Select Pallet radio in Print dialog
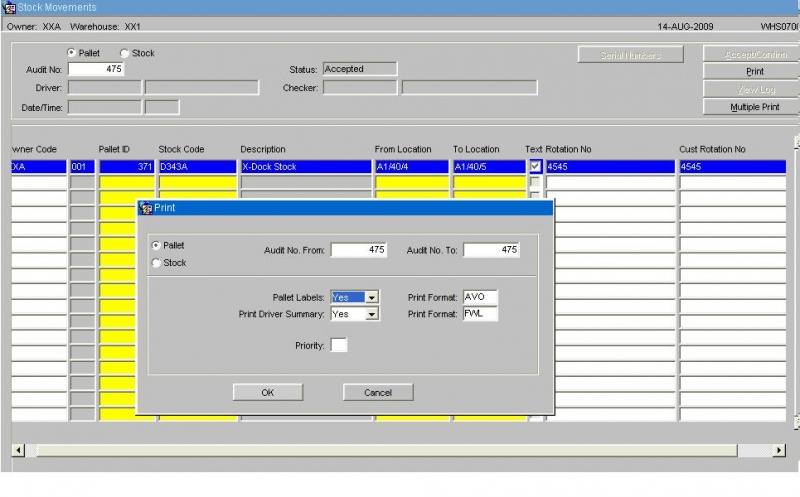The width and height of the screenshot is (800, 497). [x=156, y=245]
